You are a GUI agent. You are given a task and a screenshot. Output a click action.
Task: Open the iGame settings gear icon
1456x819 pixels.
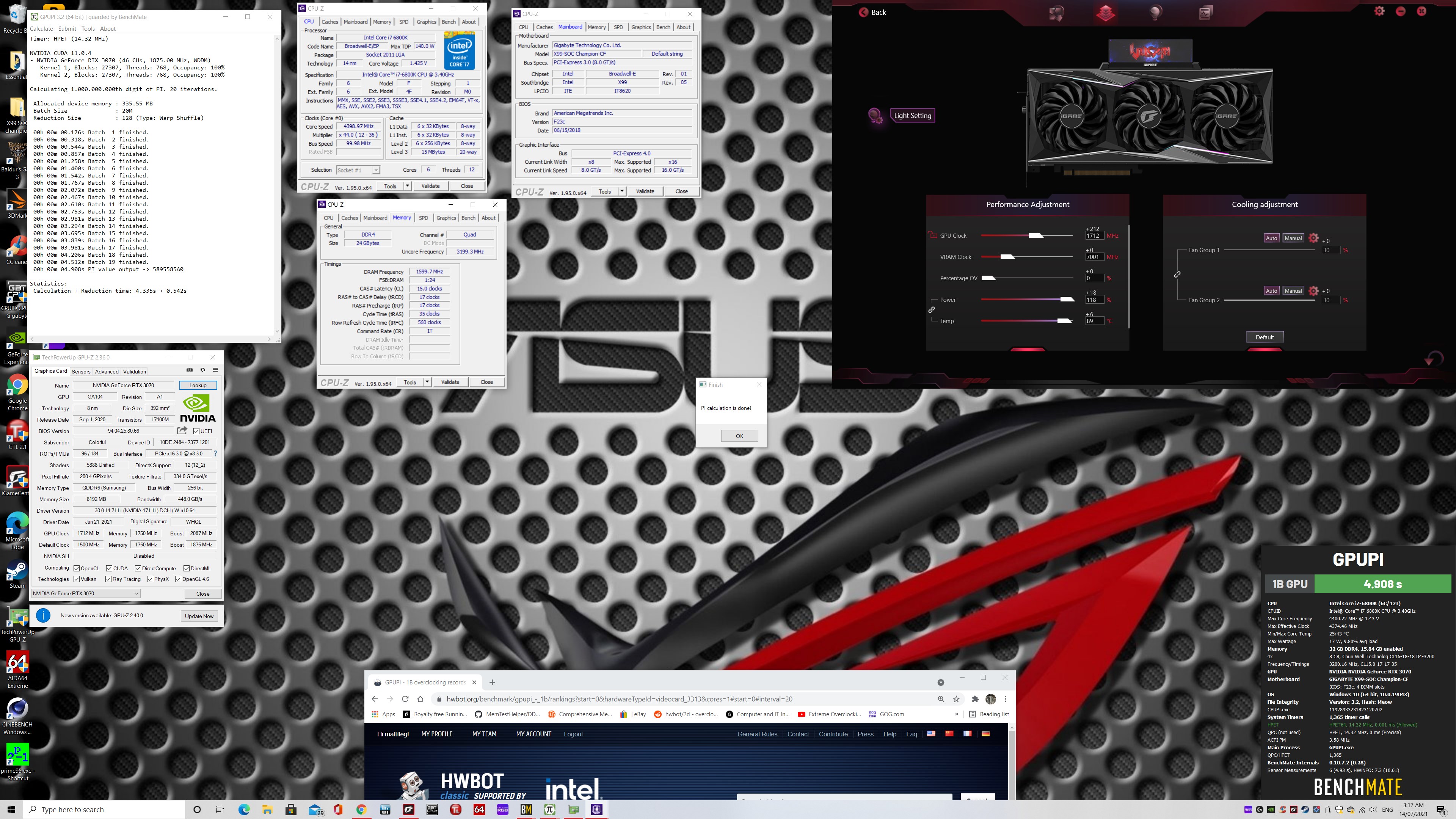1379,11
